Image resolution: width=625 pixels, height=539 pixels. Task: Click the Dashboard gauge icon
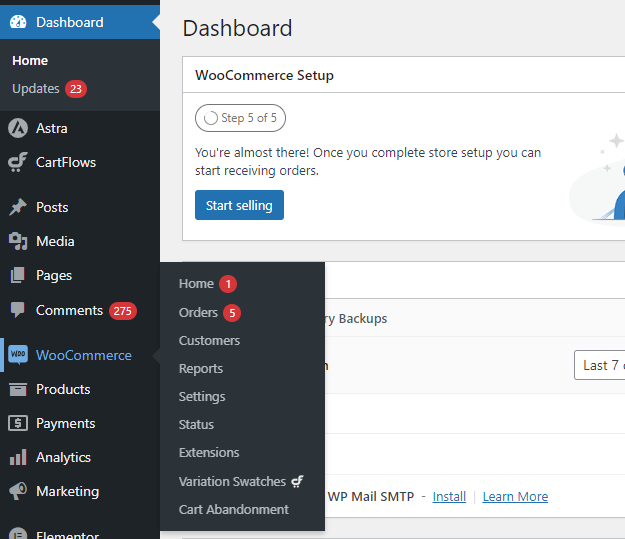point(18,22)
